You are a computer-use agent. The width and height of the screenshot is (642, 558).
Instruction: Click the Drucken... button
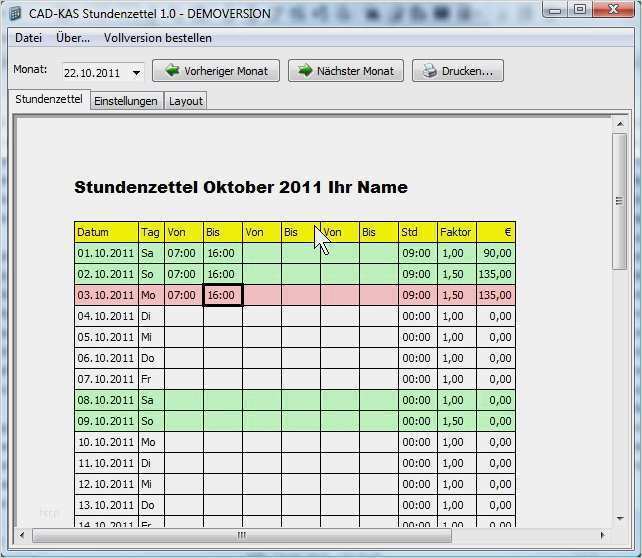tap(458, 71)
